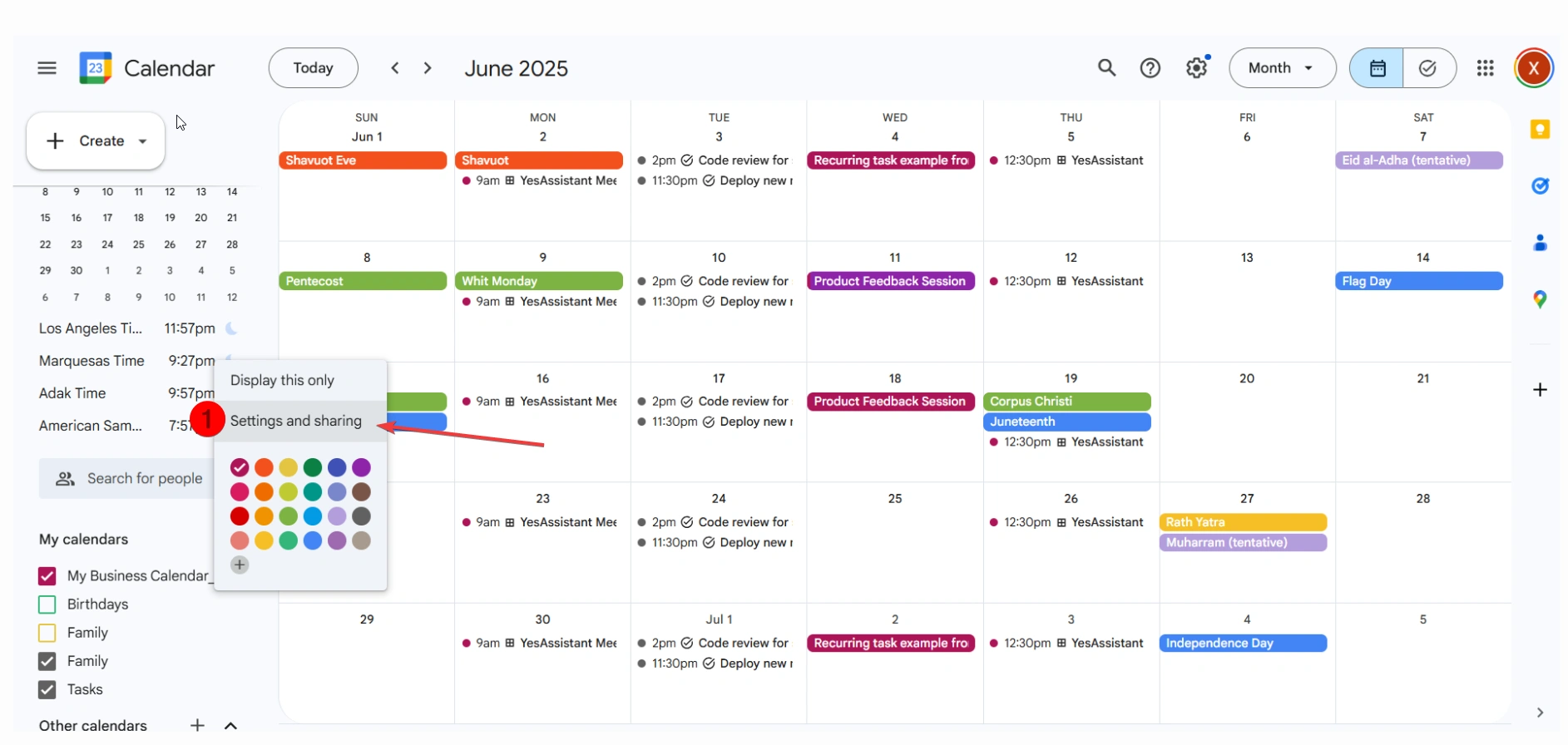Image resolution: width=1568 pixels, height=745 pixels.
Task: Add a custom color with plus swatch
Action: tap(240, 565)
